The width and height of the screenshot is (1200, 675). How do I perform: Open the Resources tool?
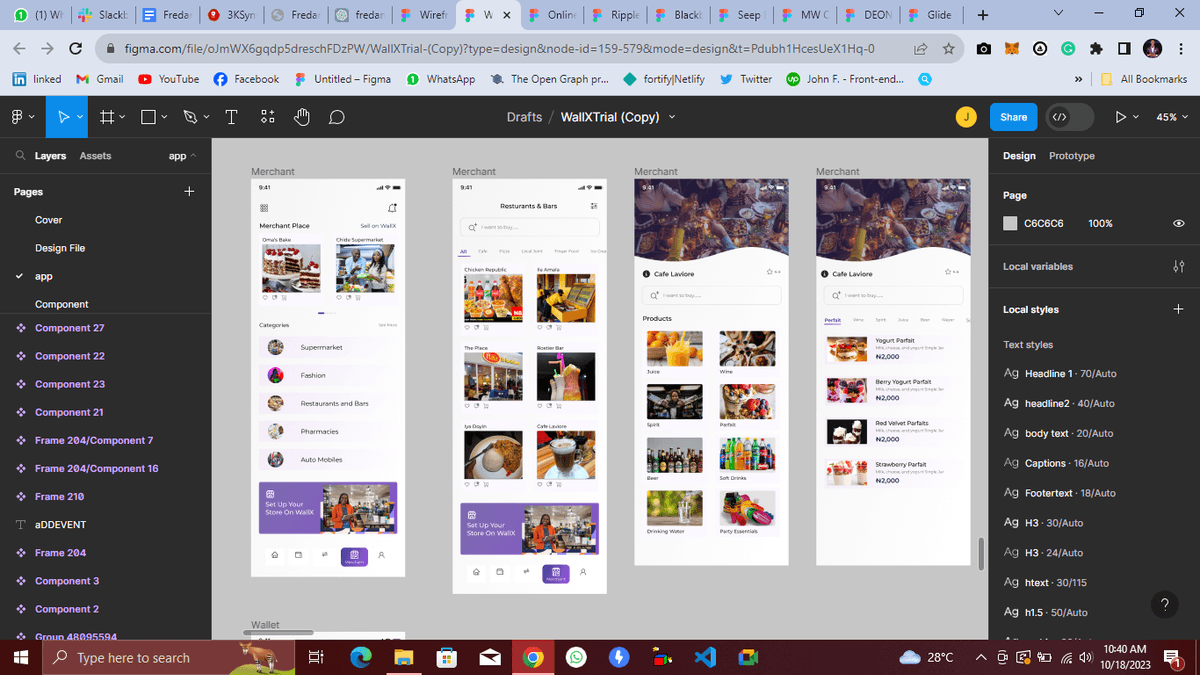coord(267,117)
